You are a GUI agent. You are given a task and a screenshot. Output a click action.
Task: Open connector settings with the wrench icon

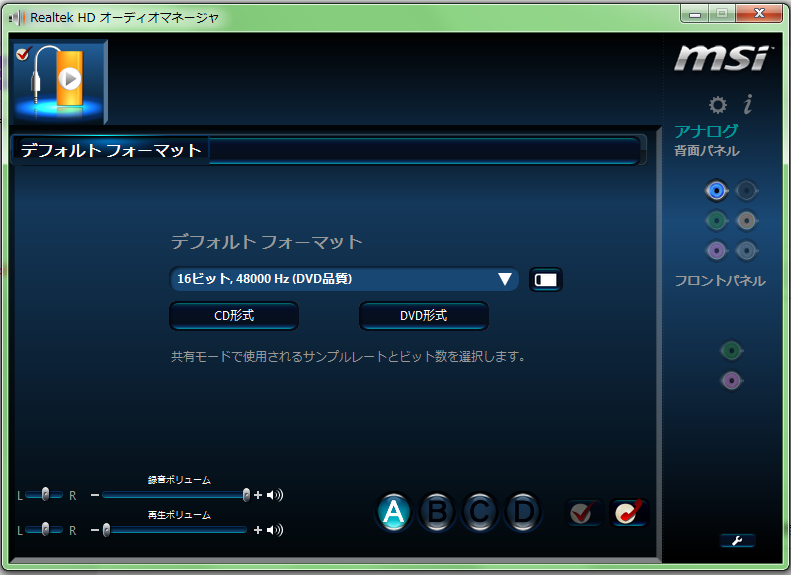click(737, 541)
